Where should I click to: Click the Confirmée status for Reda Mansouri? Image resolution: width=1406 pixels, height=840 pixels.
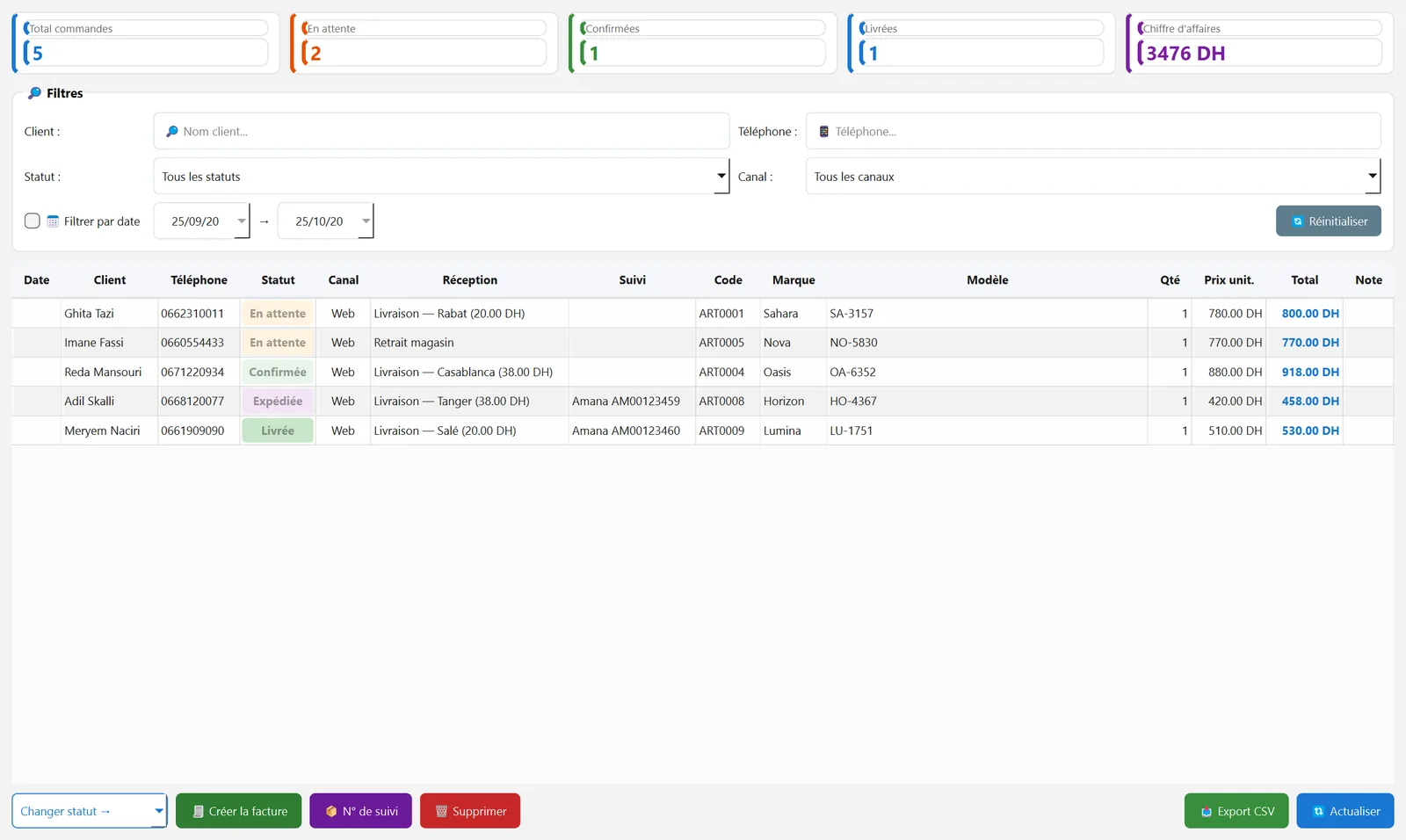tap(278, 373)
